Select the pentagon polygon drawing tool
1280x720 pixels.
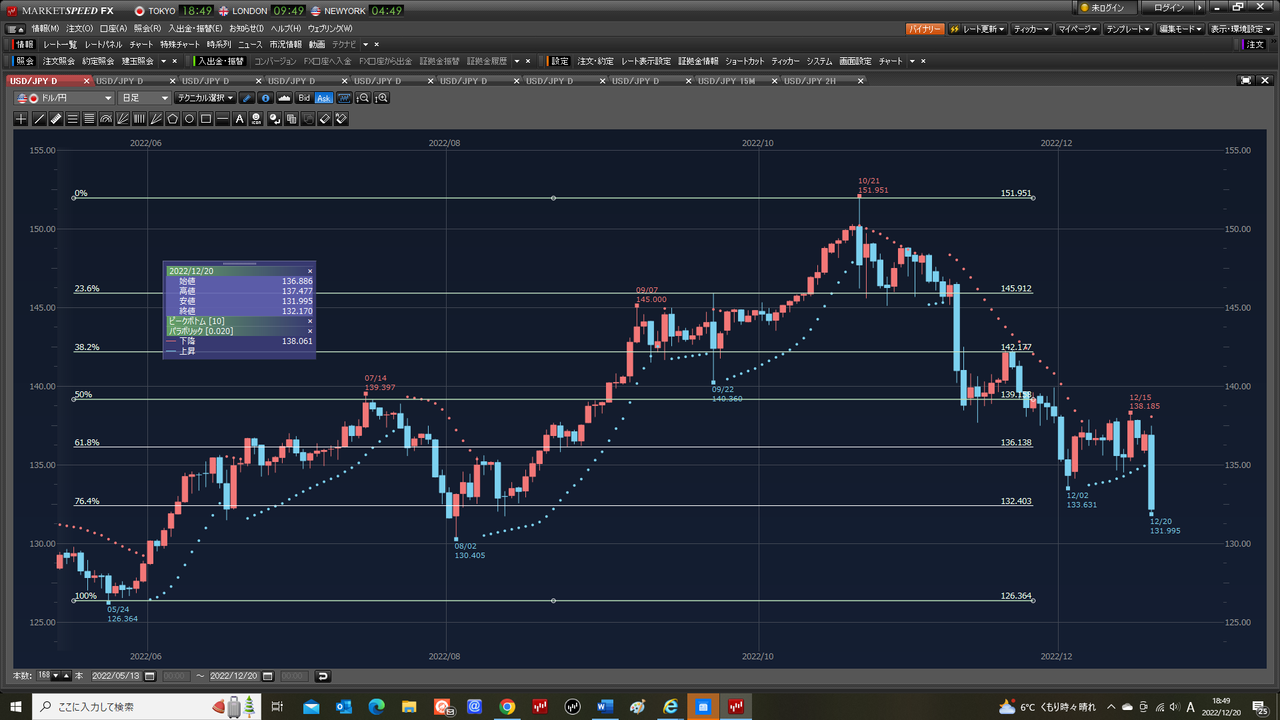tap(173, 119)
